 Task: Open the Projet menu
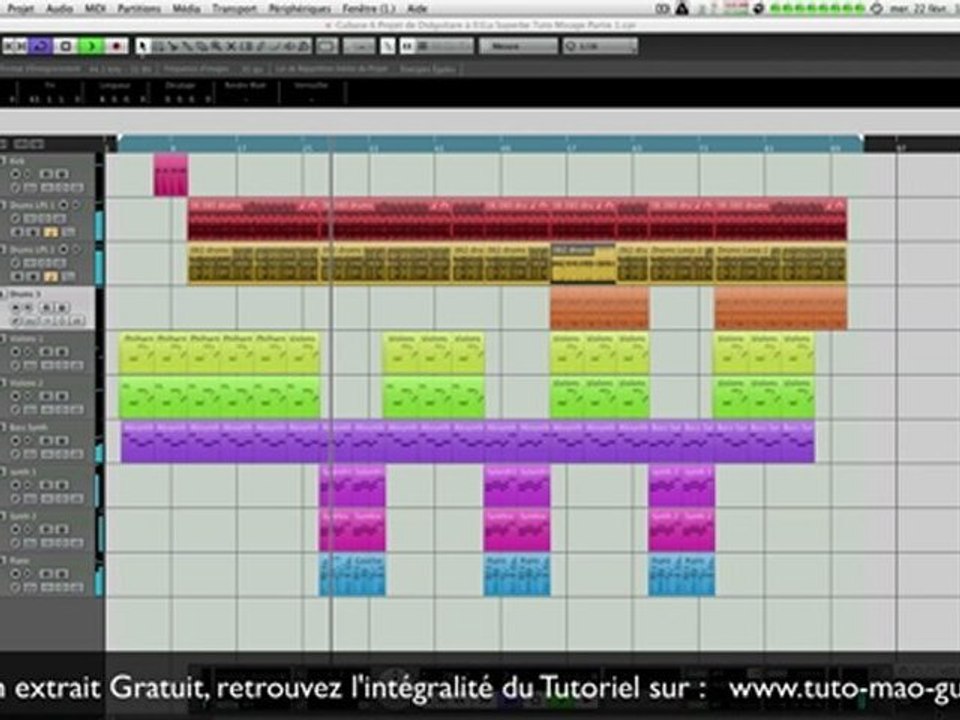20,9
